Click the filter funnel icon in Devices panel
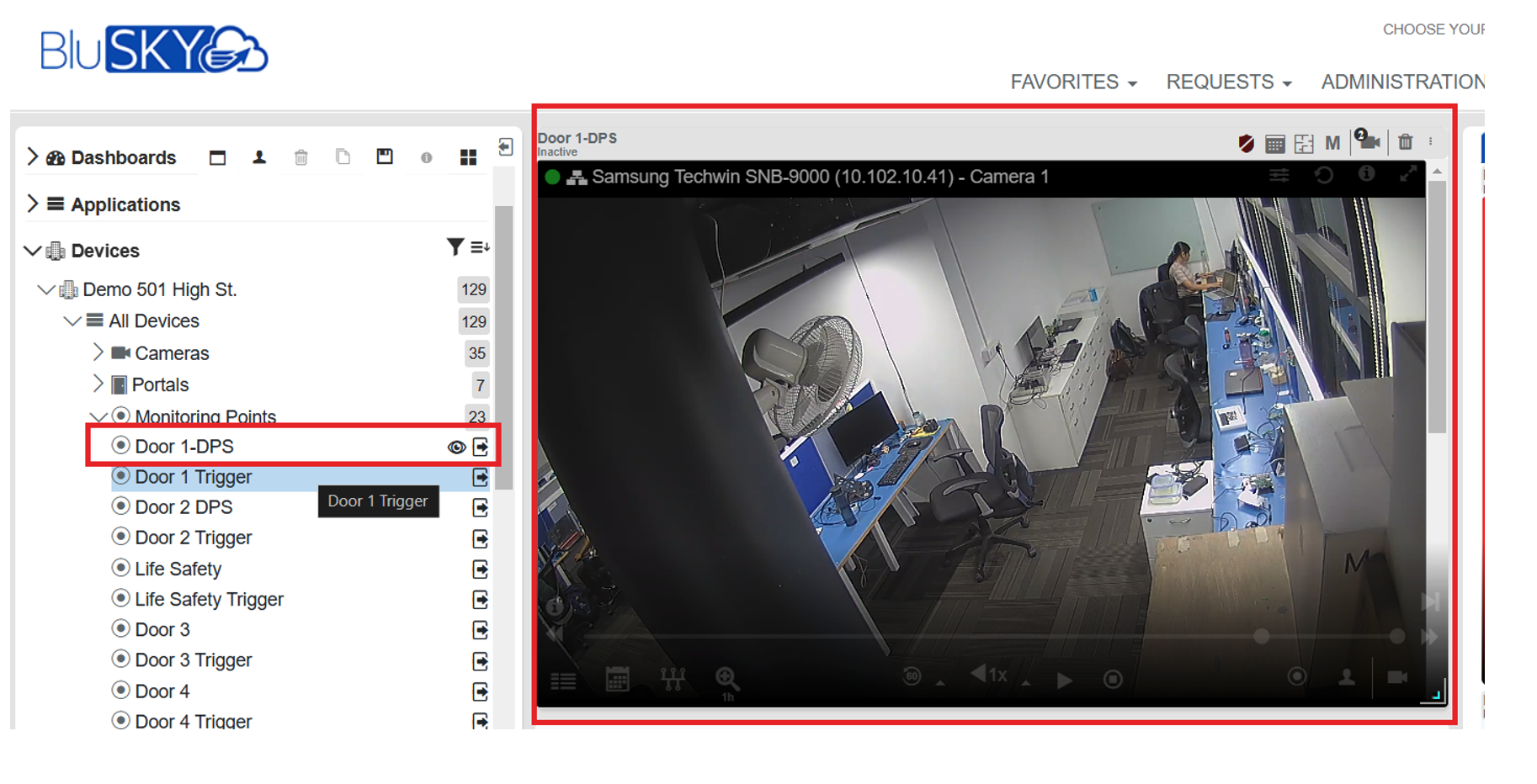This screenshot has width=1537, height=784. coord(455,246)
